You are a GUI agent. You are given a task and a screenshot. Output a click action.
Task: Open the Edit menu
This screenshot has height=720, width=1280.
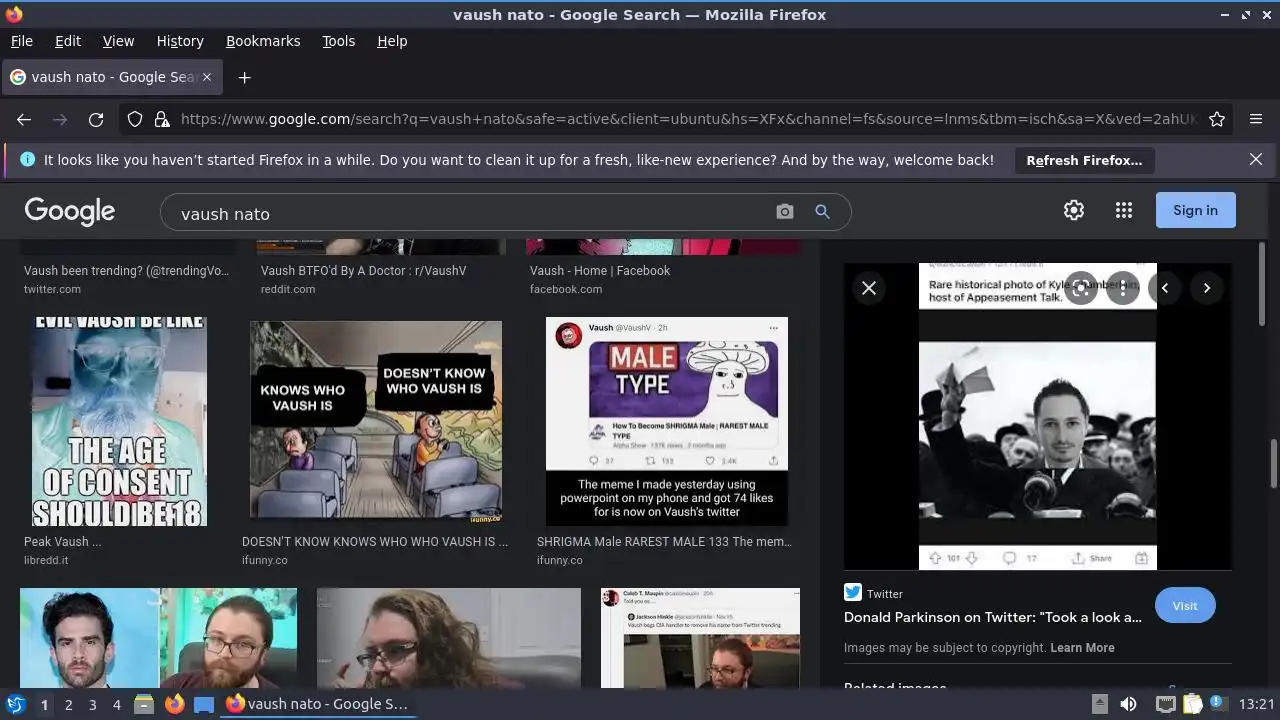[x=68, y=41]
